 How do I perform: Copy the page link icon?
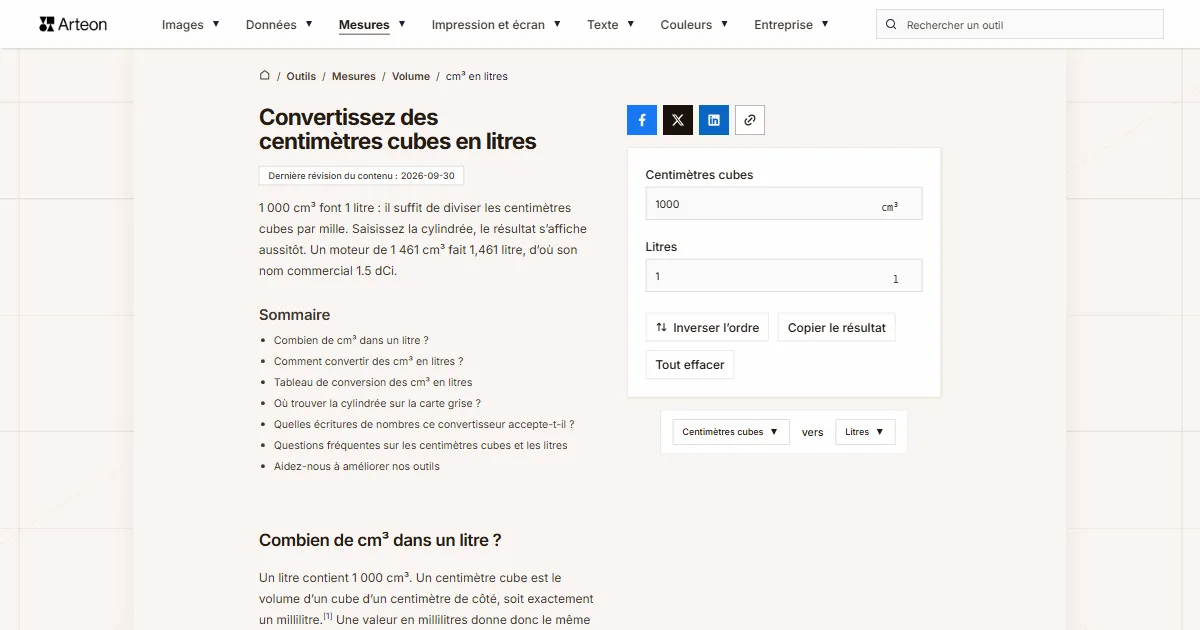[x=750, y=120]
